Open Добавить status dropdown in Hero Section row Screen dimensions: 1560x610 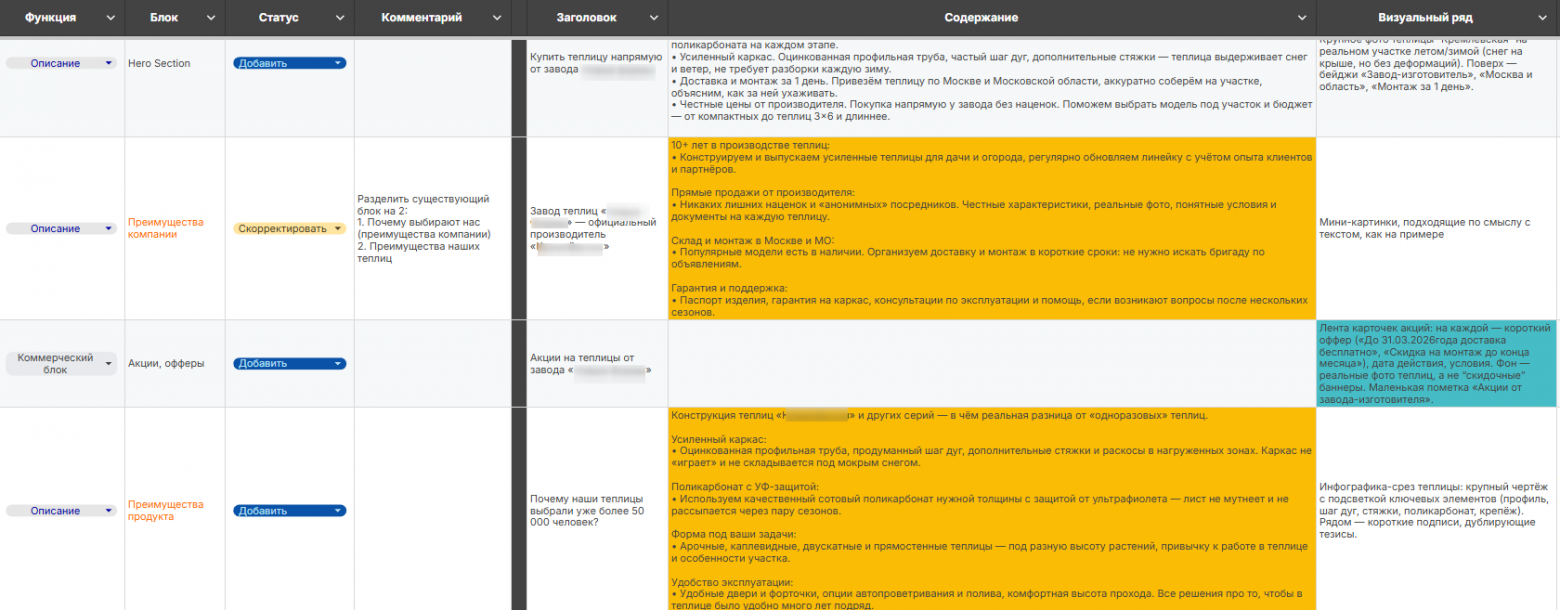289,63
